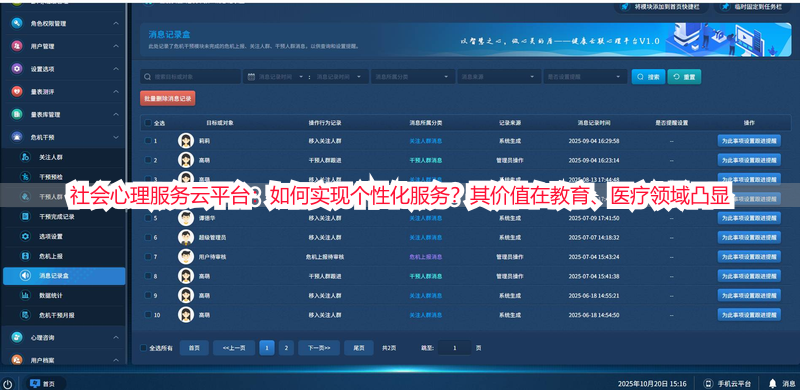Viewport: 800px width, 390px height.
Task: Enable the 全选所有 checkbox near pagination
Action: click(x=143, y=348)
